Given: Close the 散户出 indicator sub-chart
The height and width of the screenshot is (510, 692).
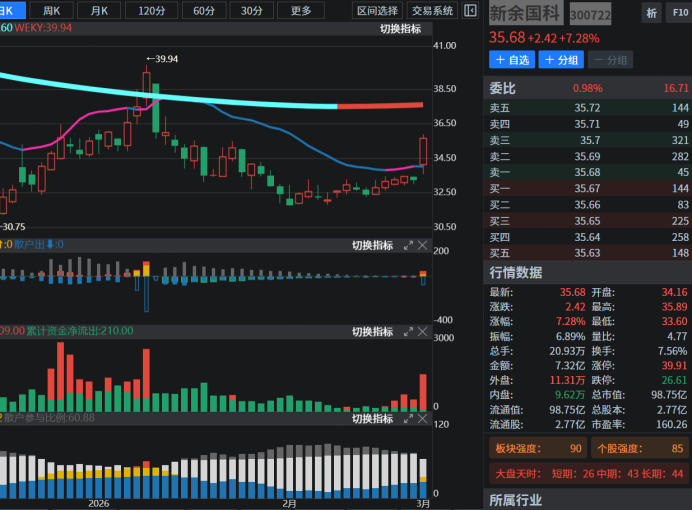Looking at the screenshot, I should click(422, 245).
